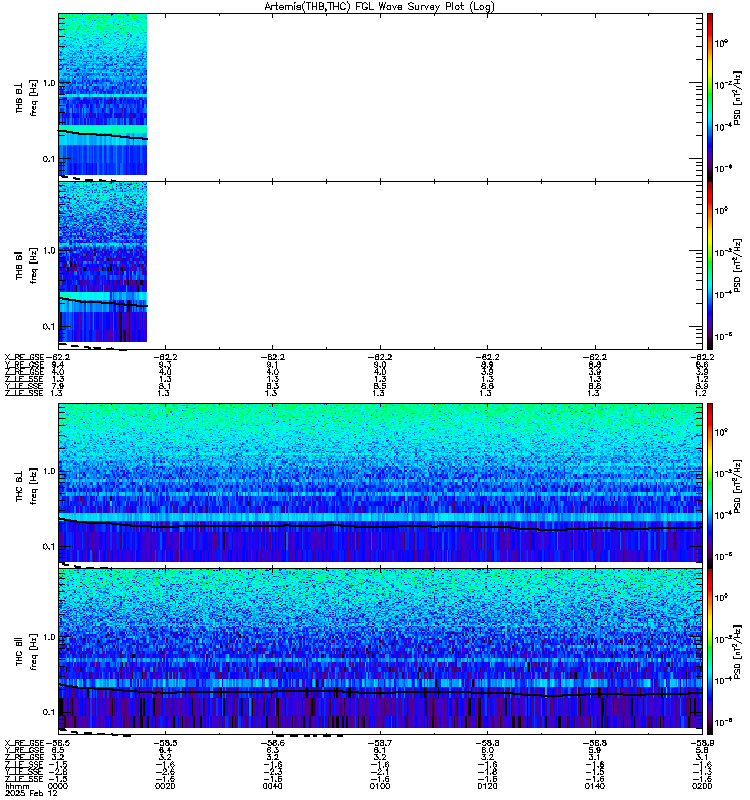This screenshot has width=750, height=800.
Task: Click the THB B∥ panel color bar
Action: pyautogui.click(x=710, y=265)
